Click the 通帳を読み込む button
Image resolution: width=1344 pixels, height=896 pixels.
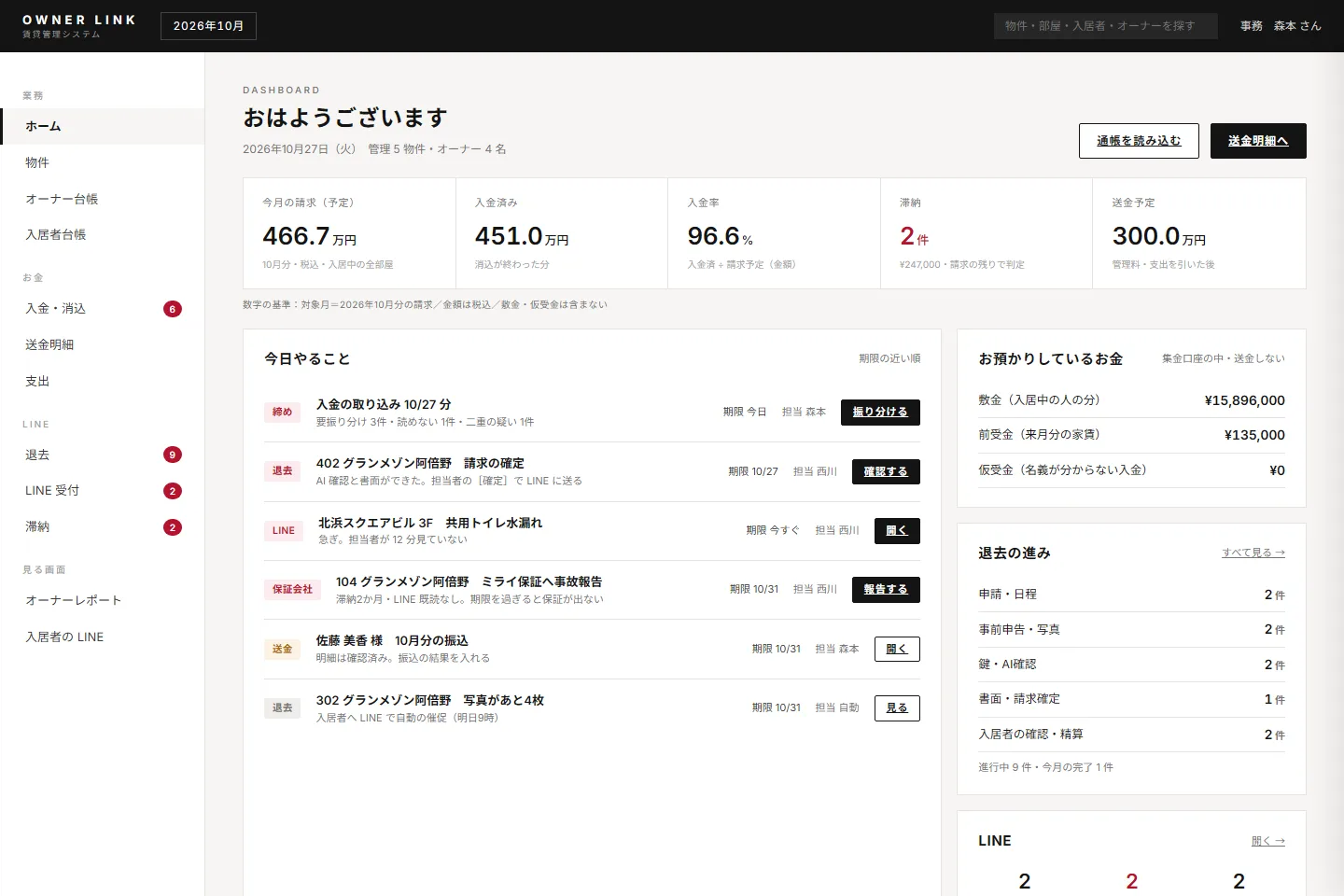pyautogui.click(x=1139, y=141)
